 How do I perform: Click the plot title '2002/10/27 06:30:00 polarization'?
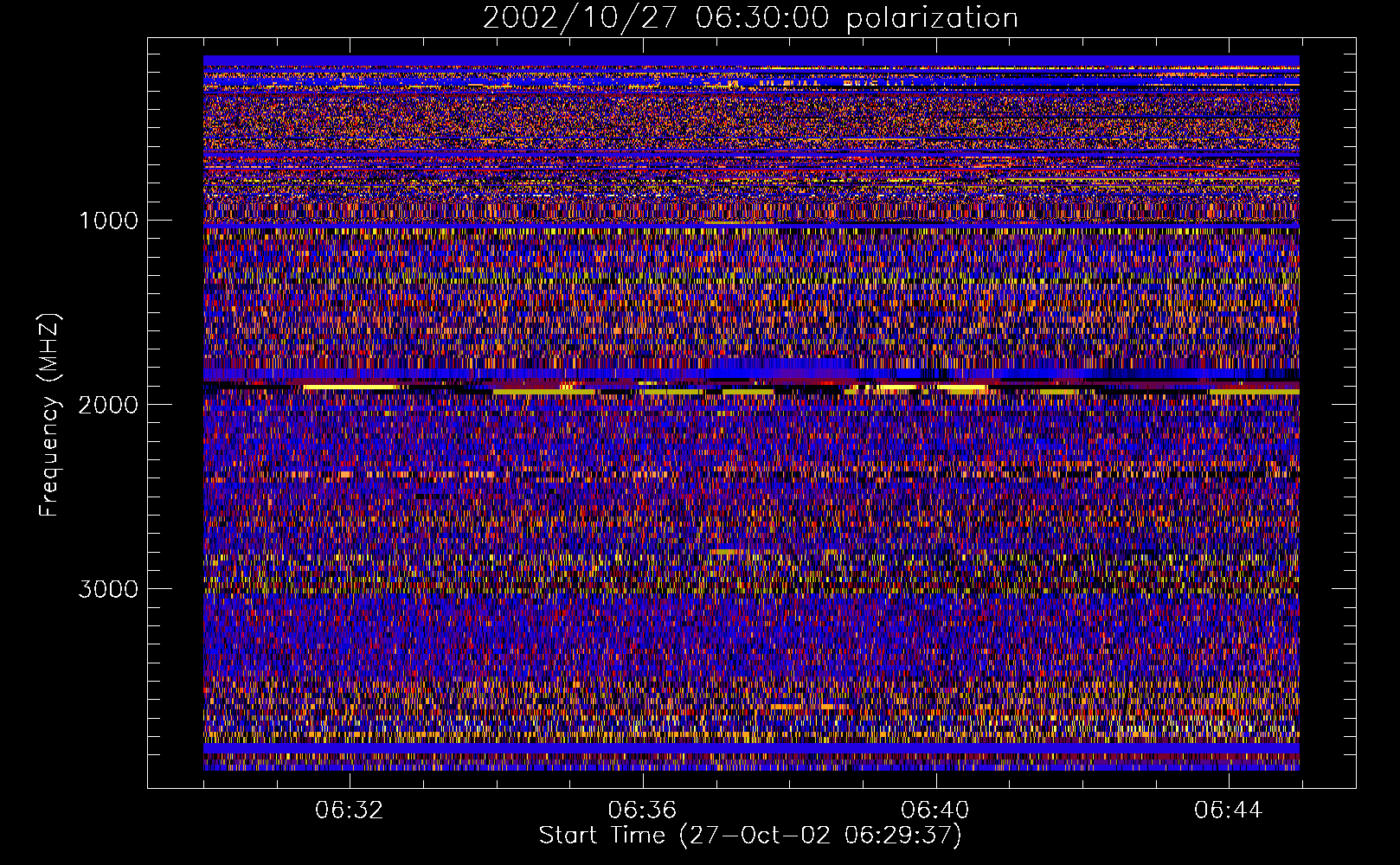point(750,17)
